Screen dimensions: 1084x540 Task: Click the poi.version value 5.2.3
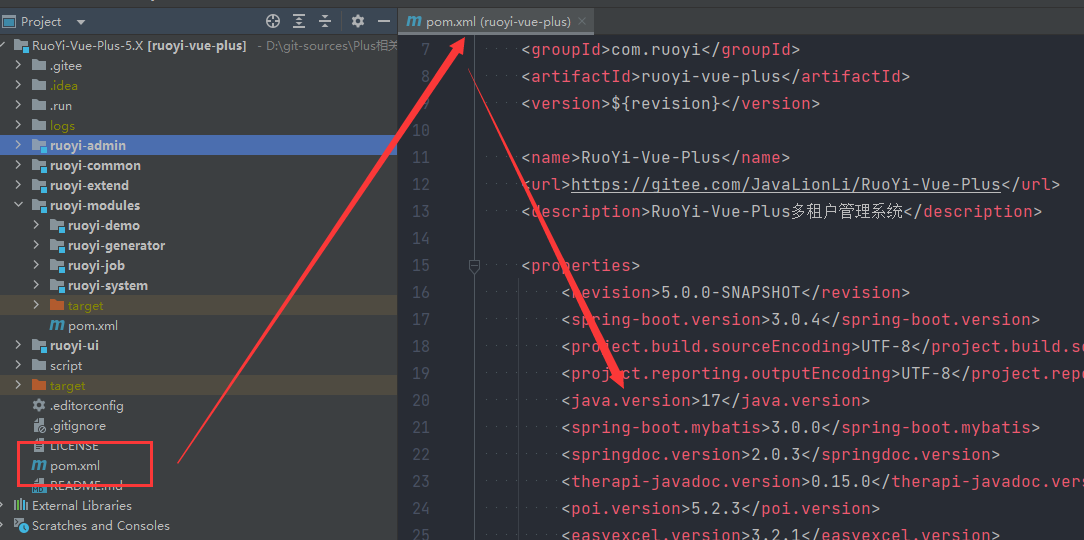tap(716, 509)
